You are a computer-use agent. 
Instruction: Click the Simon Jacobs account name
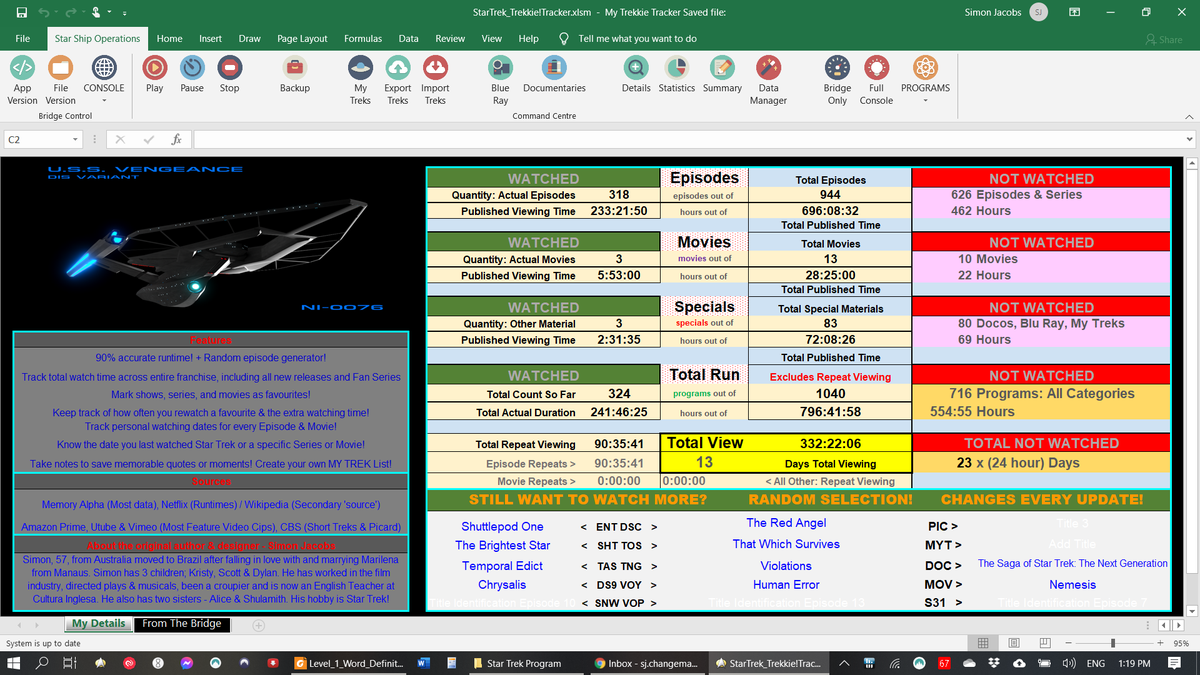pyautogui.click(x=993, y=12)
